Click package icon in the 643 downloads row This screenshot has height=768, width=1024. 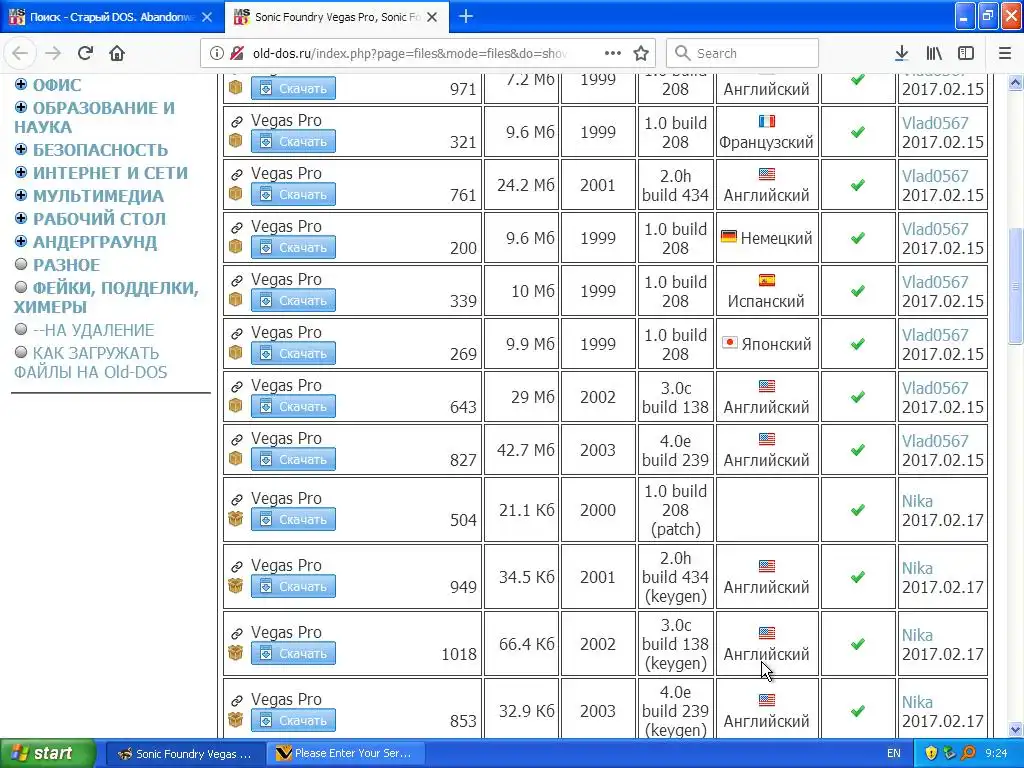point(236,406)
